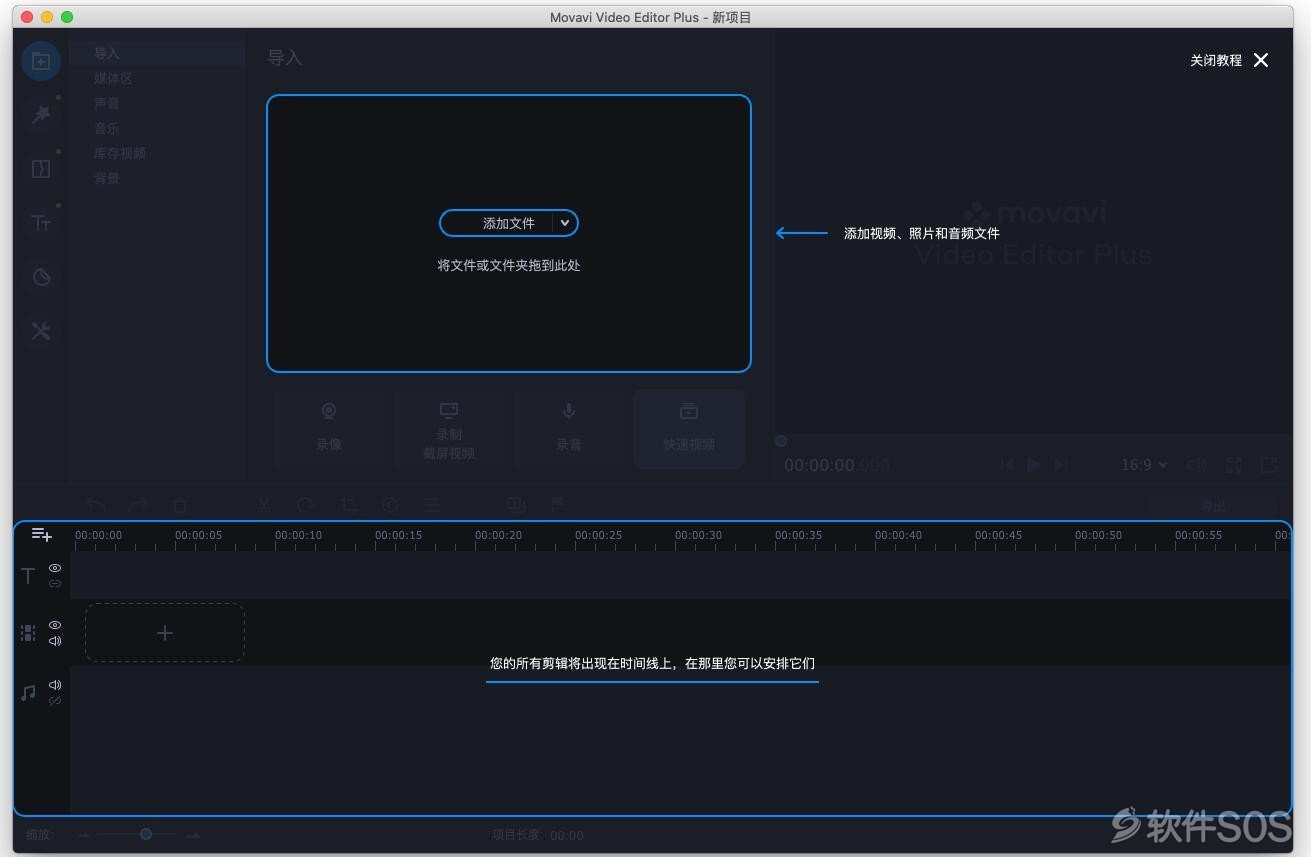Open the More tools wrench icon

[41, 331]
